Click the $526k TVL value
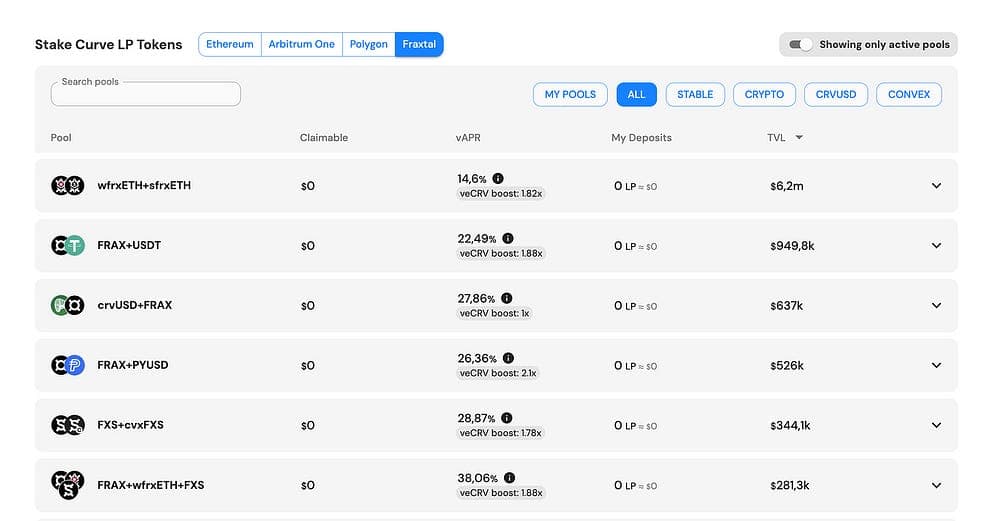 coord(787,366)
